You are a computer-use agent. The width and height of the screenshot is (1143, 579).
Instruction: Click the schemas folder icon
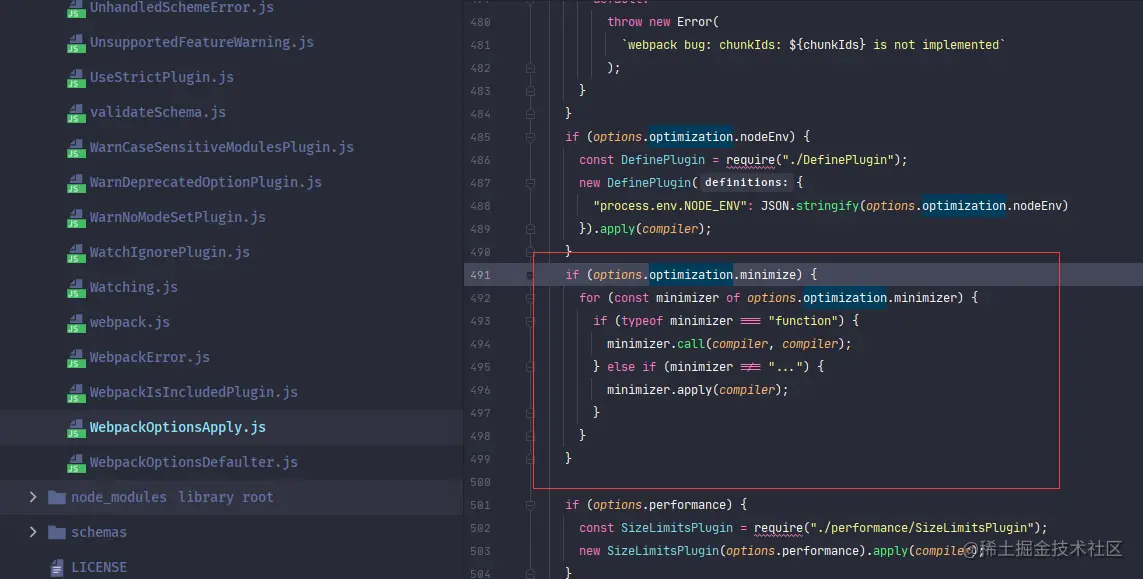tap(57, 532)
